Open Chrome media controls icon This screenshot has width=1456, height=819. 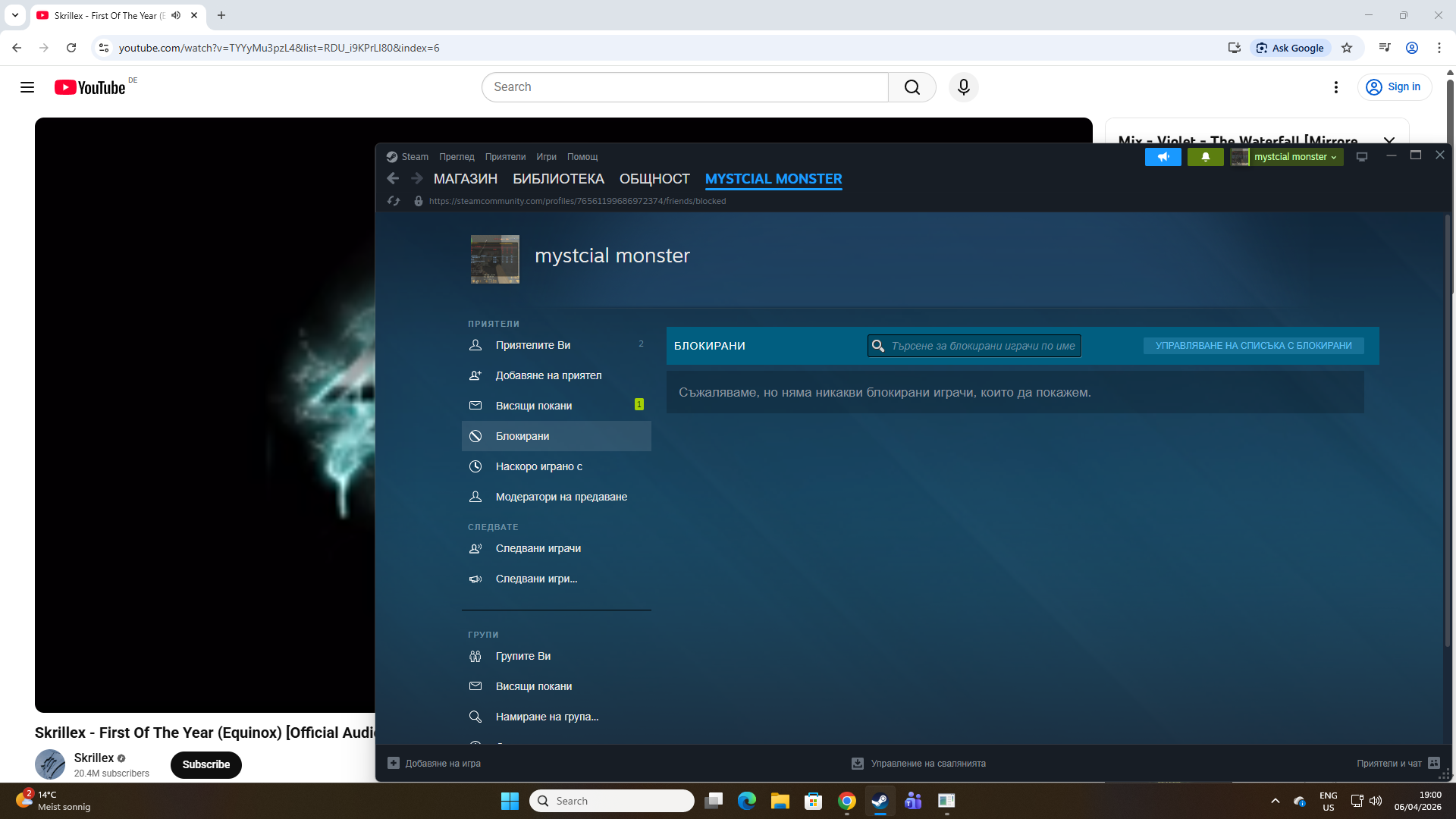point(1385,48)
